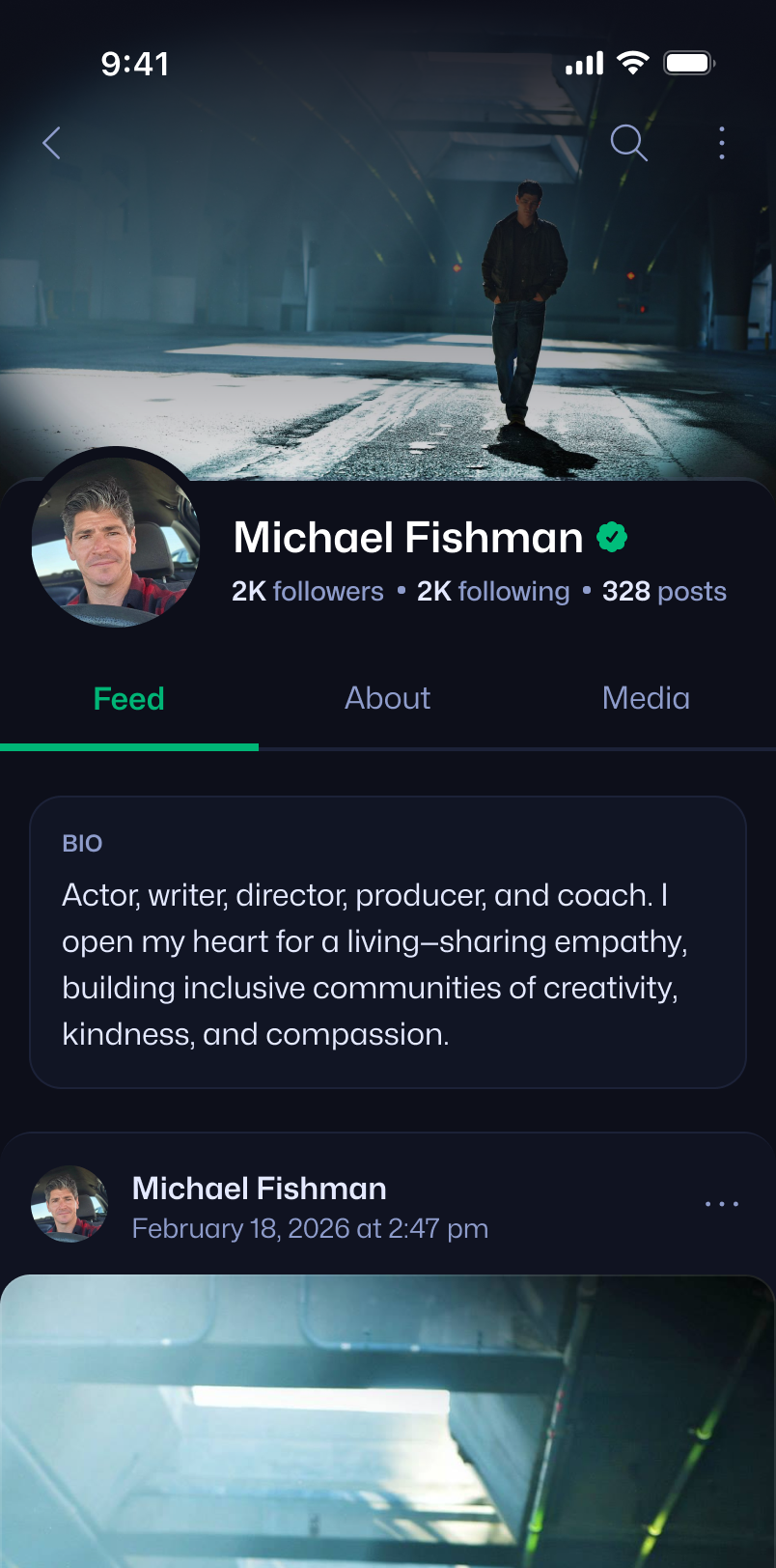Image resolution: width=776 pixels, height=1568 pixels.
Task: Tap the bio text card
Action: click(x=388, y=942)
